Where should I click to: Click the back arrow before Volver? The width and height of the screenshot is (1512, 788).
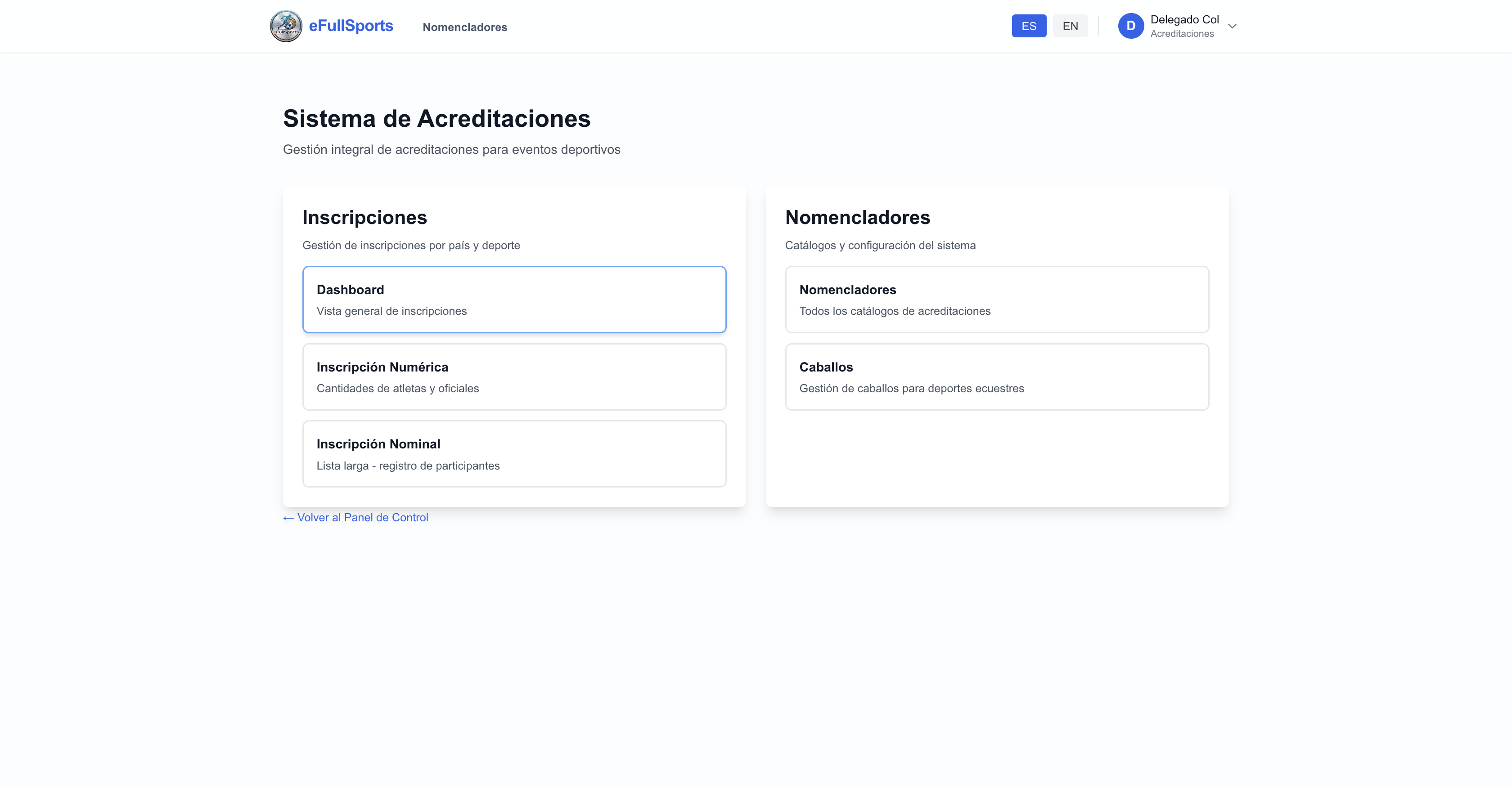coord(288,518)
